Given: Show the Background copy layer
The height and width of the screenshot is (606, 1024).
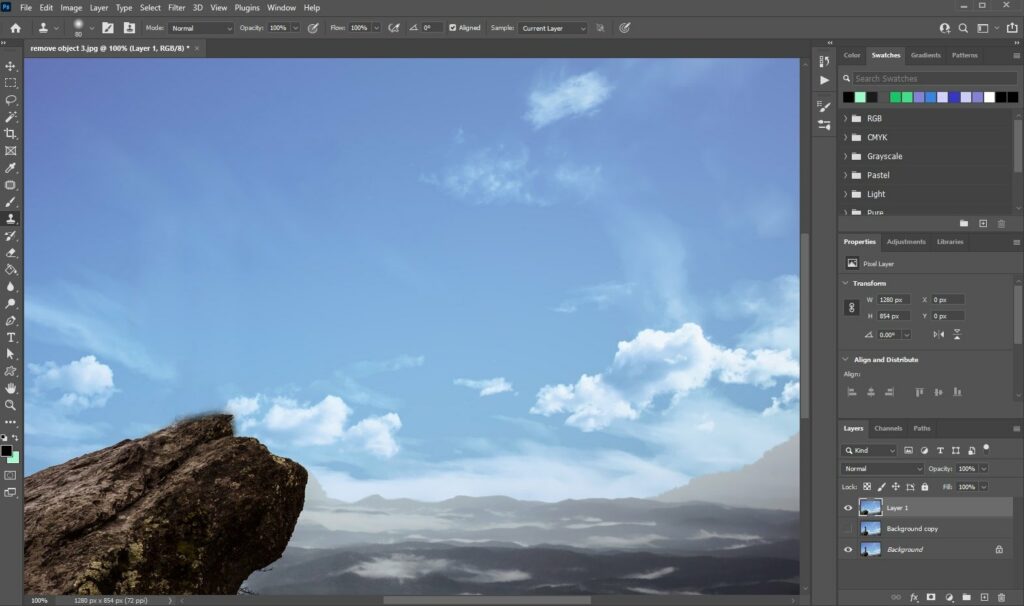Looking at the screenshot, I should [x=848, y=528].
